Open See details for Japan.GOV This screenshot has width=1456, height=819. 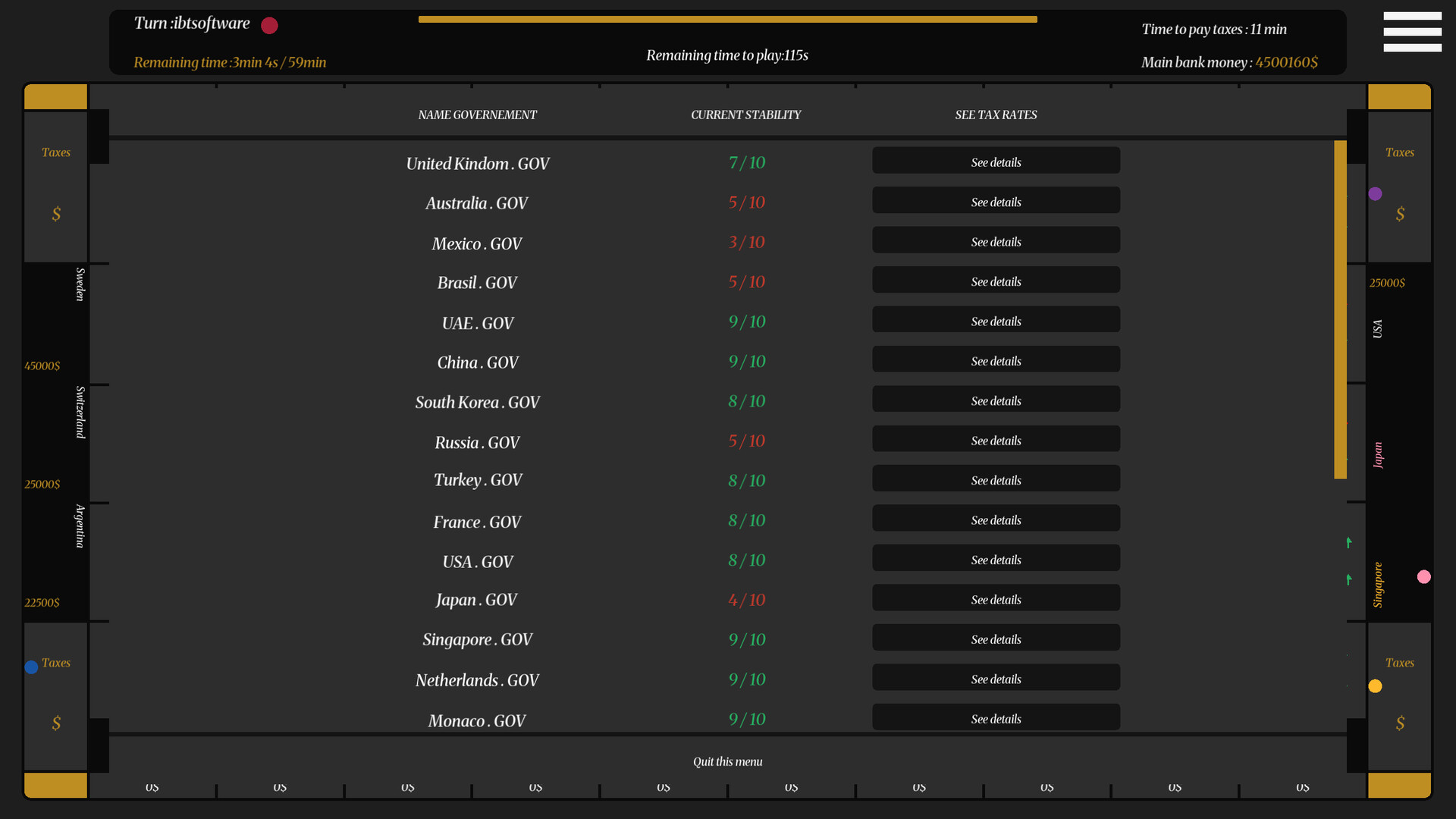coord(996,599)
